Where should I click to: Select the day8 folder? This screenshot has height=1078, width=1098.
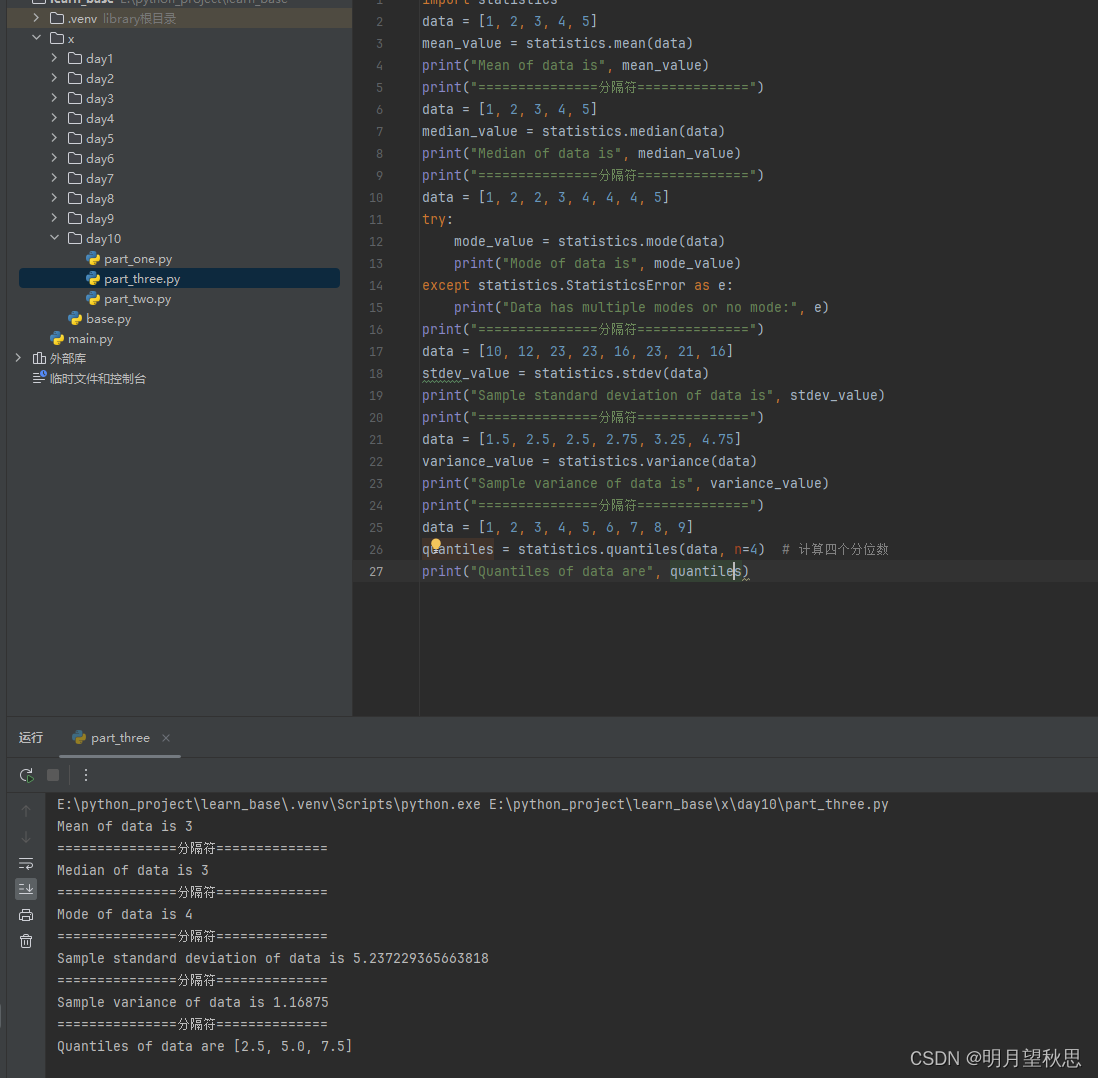99,198
